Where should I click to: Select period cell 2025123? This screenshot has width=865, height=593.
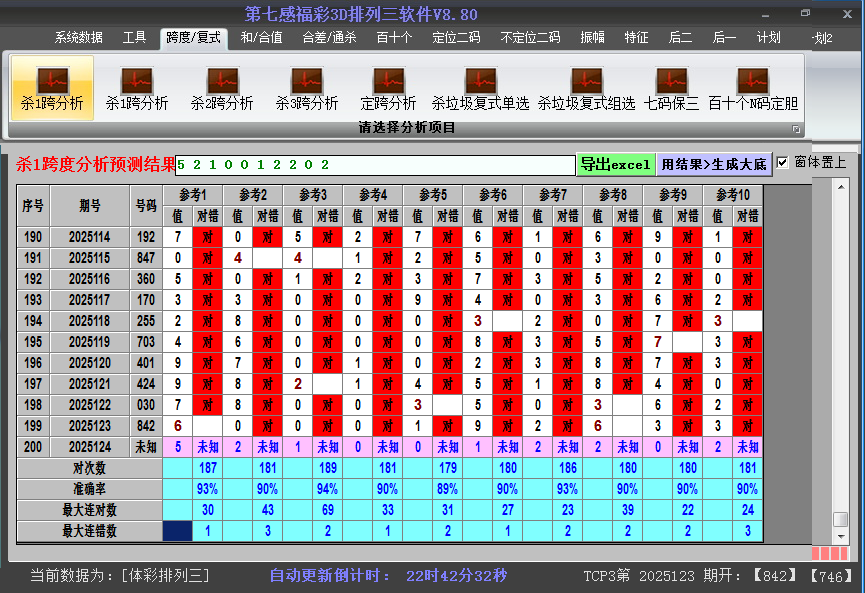tap(90, 426)
